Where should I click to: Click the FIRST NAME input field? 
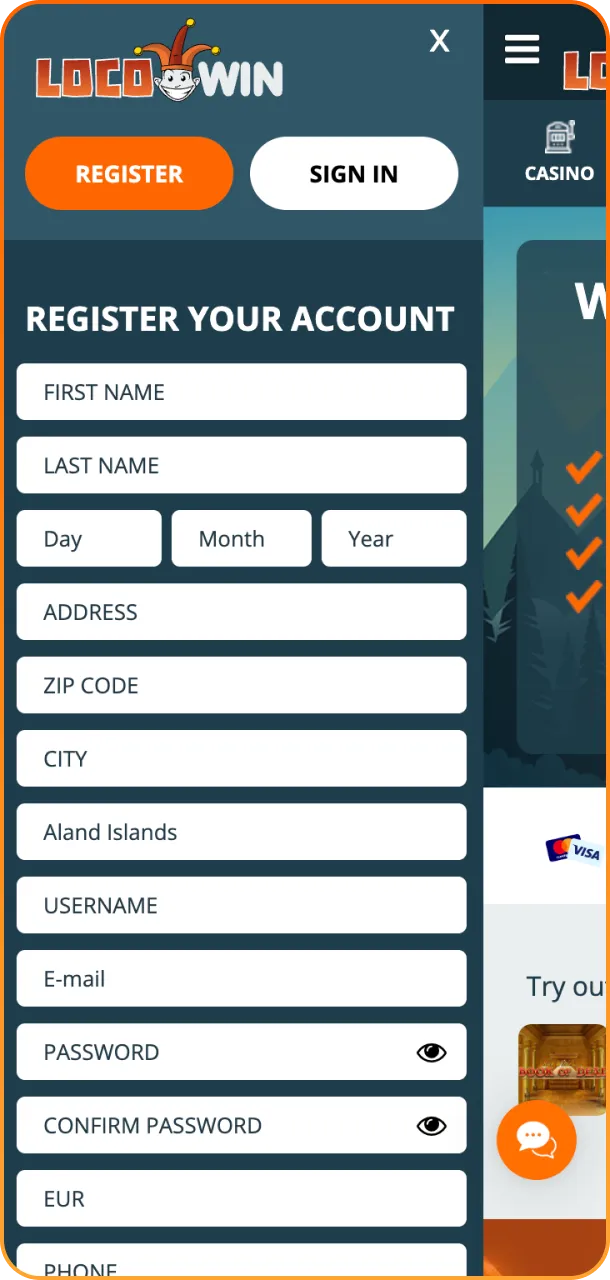click(x=241, y=392)
